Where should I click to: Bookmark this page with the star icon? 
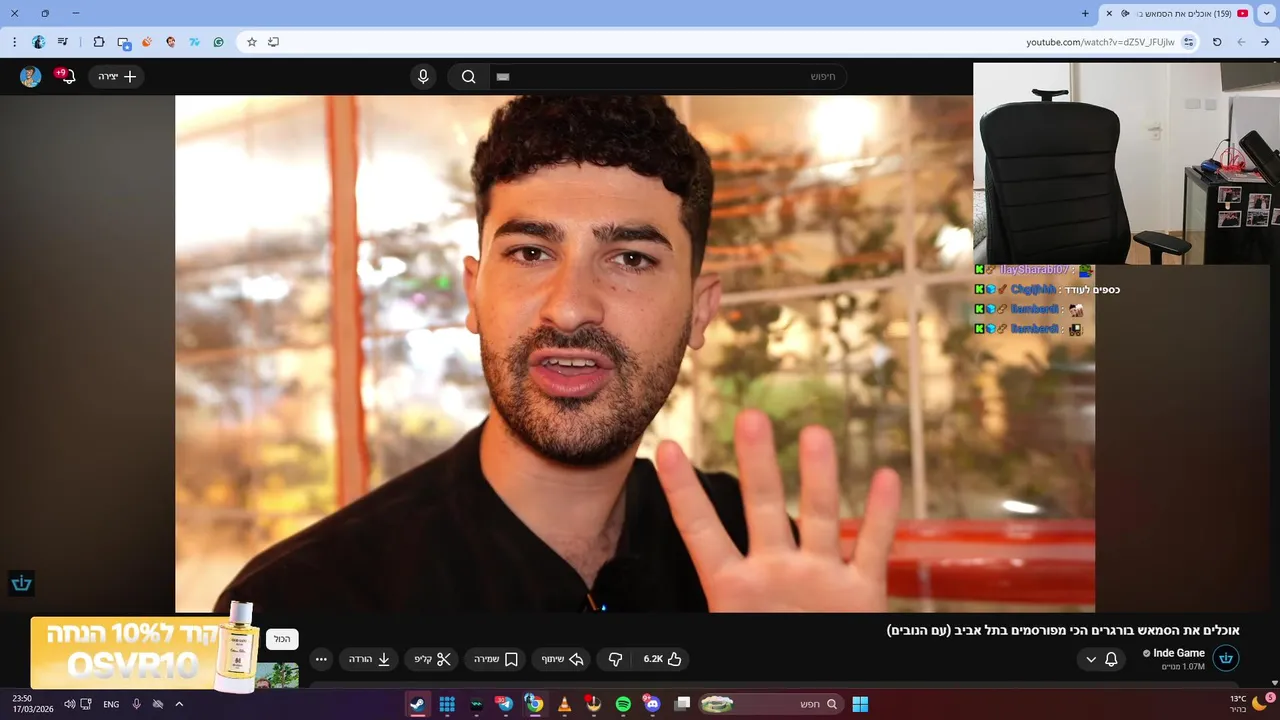pos(252,42)
